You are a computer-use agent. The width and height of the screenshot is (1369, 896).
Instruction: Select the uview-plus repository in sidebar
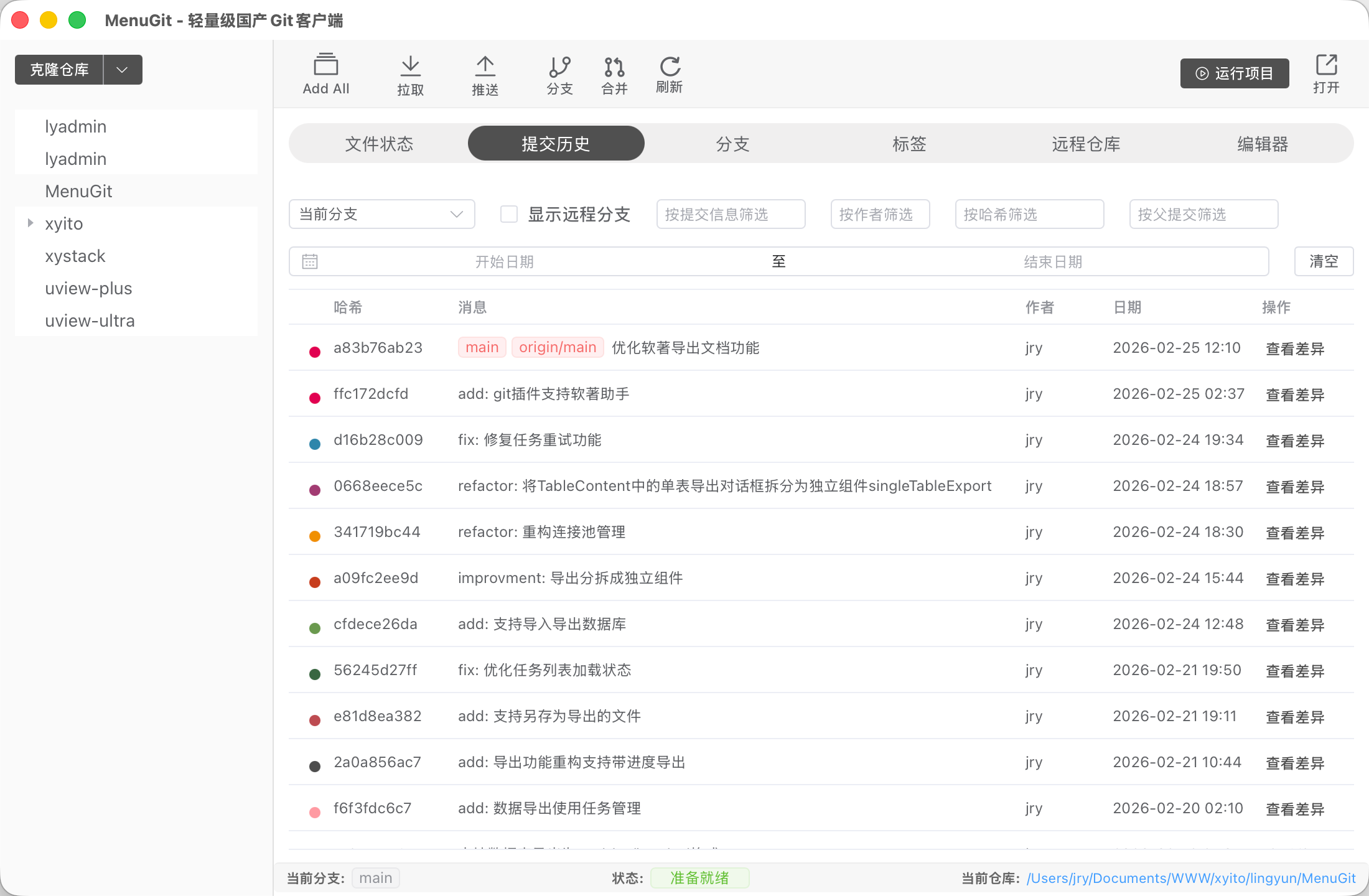(x=88, y=288)
